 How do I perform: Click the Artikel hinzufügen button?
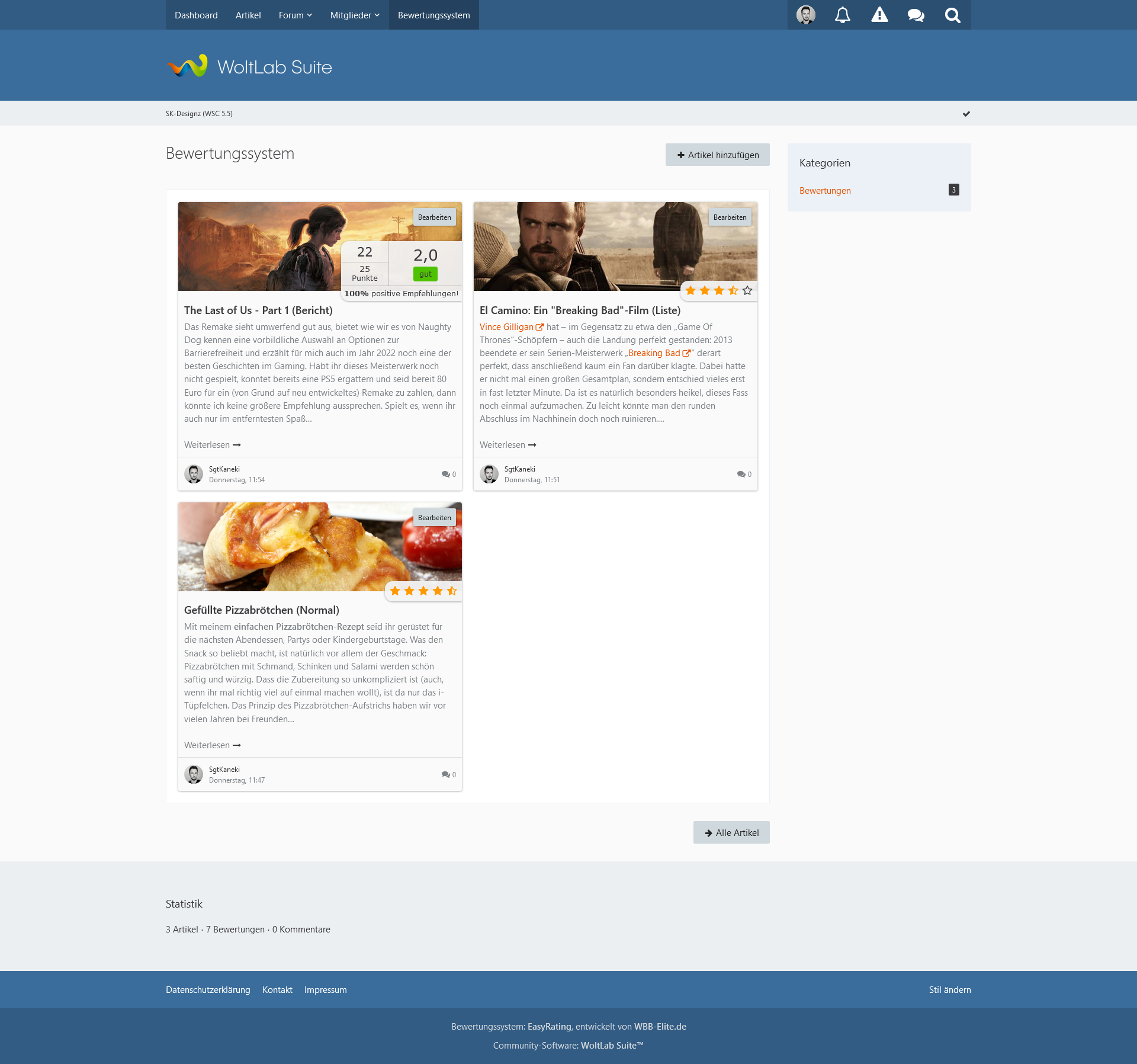tap(717, 155)
